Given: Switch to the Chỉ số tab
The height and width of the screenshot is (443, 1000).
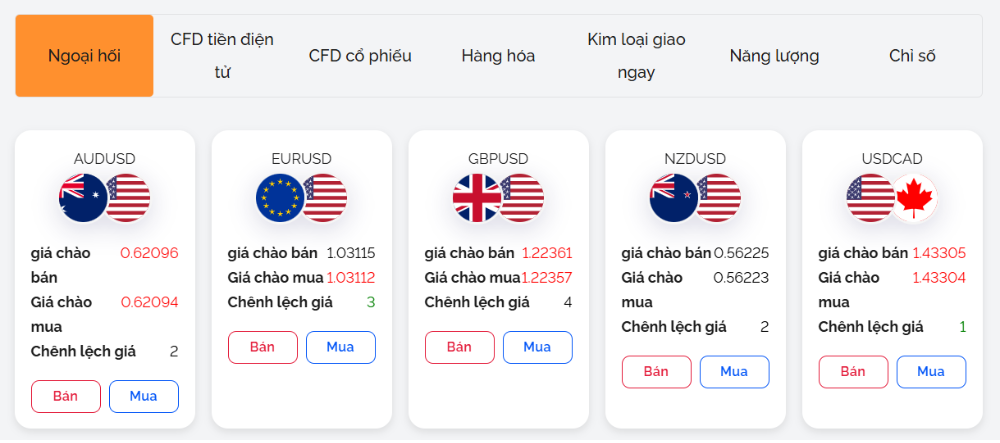Looking at the screenshot, I should coord(912,56).
